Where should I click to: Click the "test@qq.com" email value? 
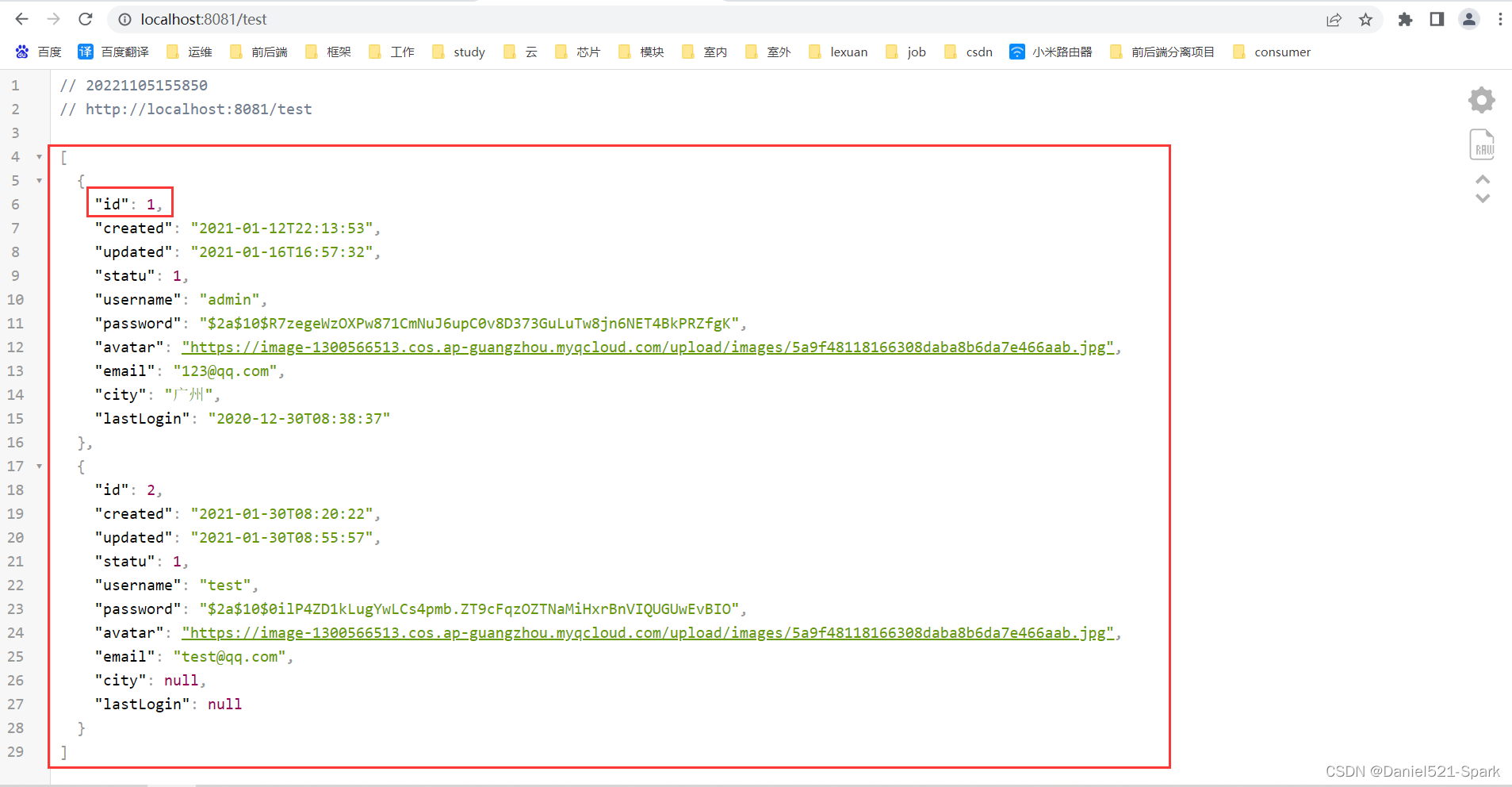[x=230, y=656]
